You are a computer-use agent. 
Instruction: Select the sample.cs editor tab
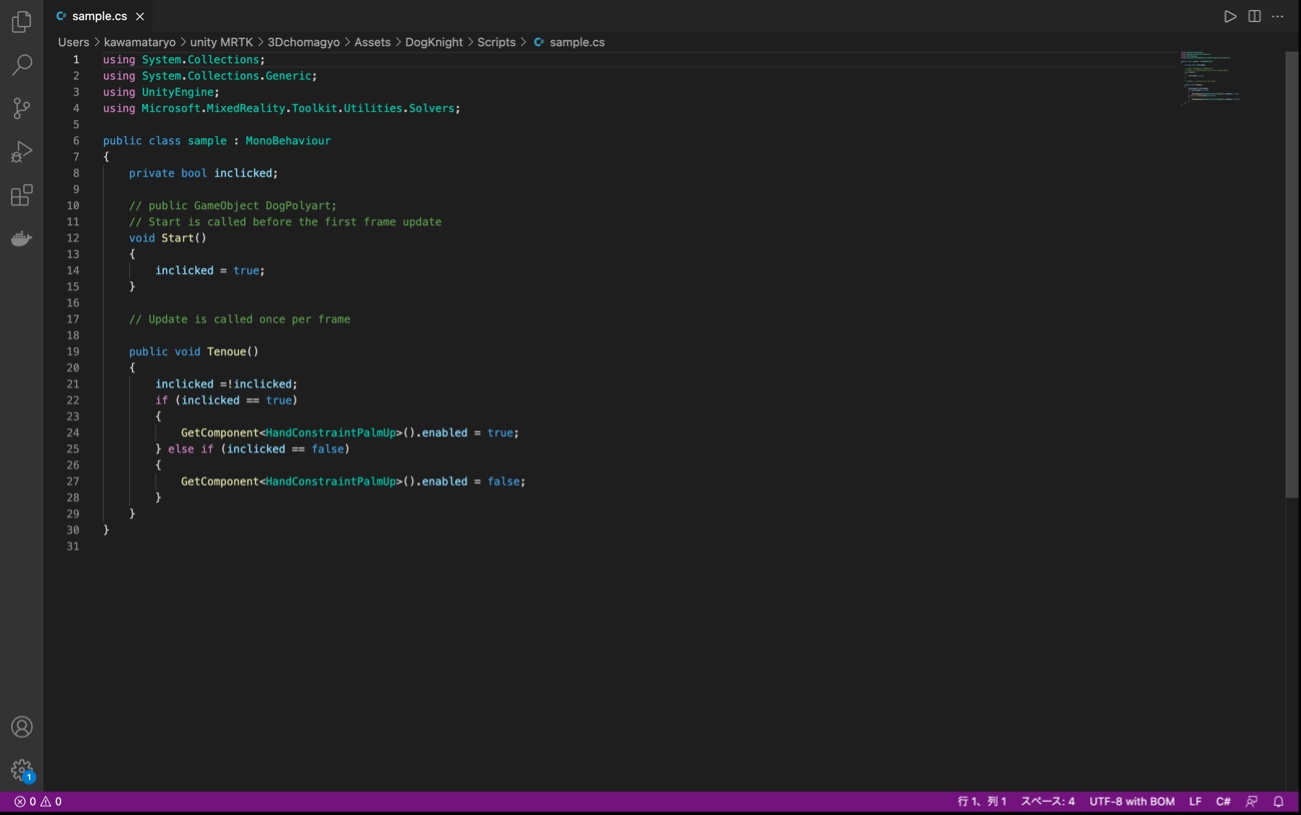[x=99, y=16]
